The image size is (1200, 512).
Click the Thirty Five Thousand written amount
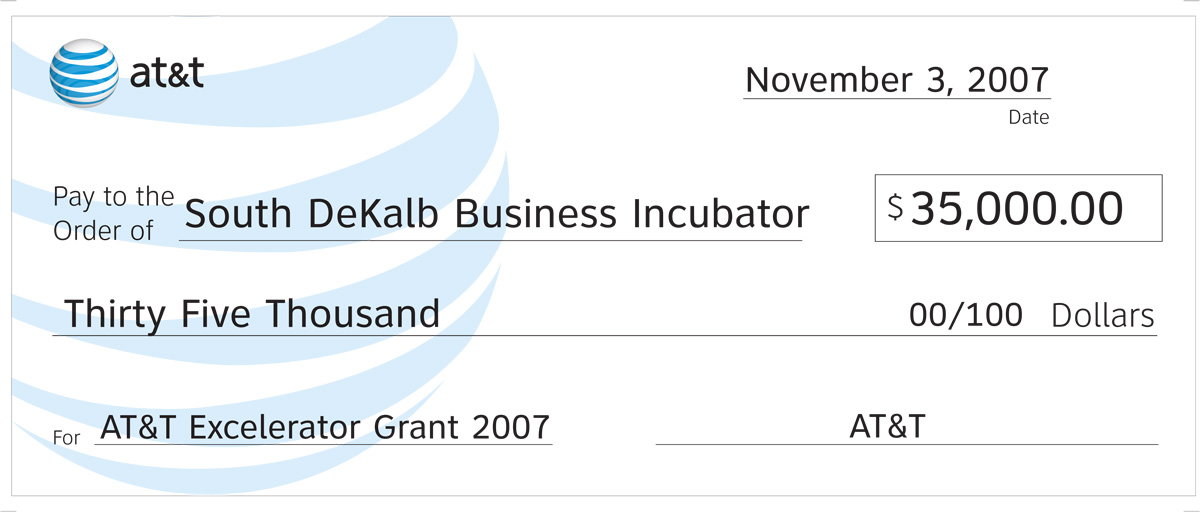pos(252,314)
